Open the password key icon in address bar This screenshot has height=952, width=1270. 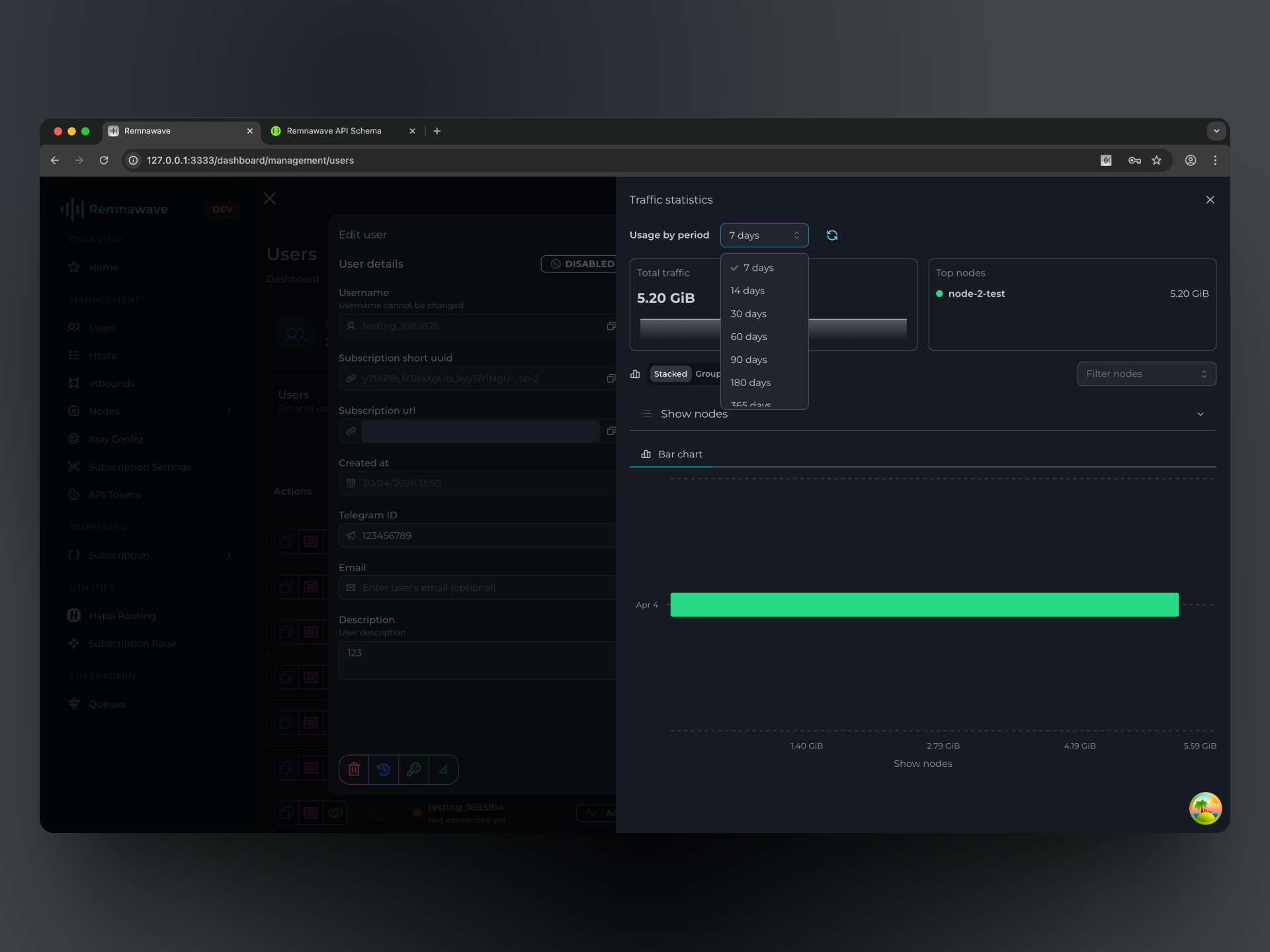click(1134, 160)
